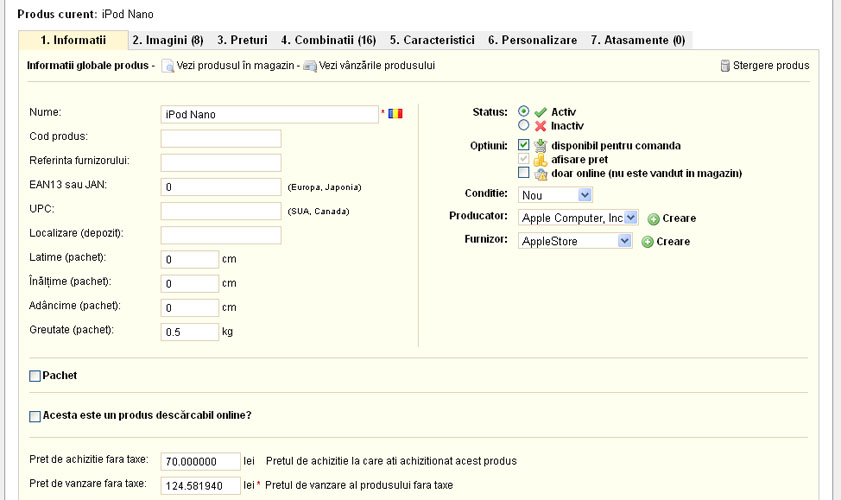The width and height of the screenshot is (841, 500).
Task: Click the EAN13 sau JAN input field
Action: [x=221, y=187]
